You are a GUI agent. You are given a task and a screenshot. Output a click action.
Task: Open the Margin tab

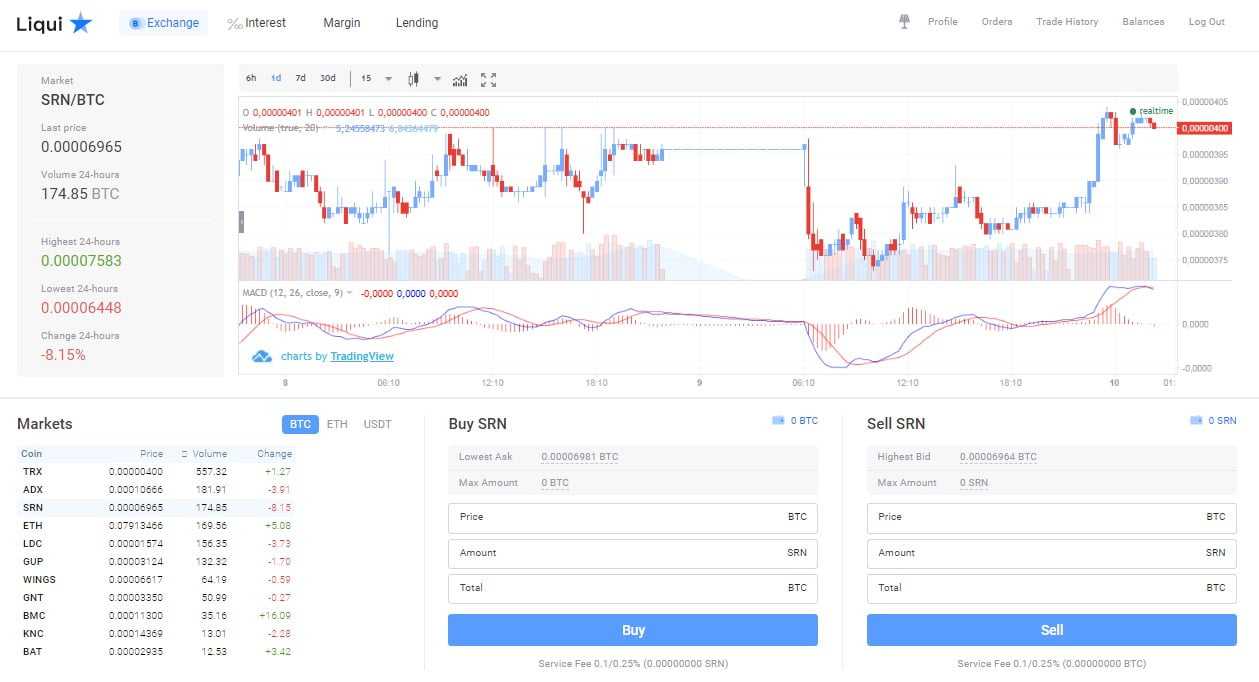tap(341, 23)
